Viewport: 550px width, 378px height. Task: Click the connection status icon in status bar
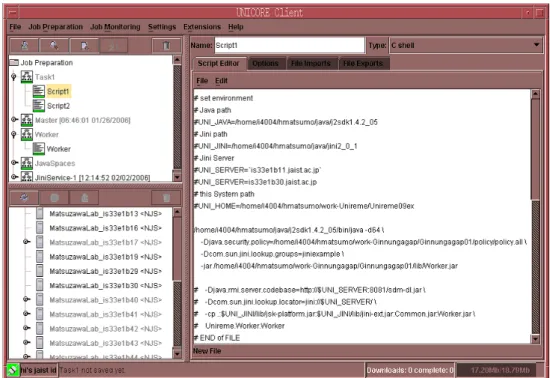coord(13,370)
